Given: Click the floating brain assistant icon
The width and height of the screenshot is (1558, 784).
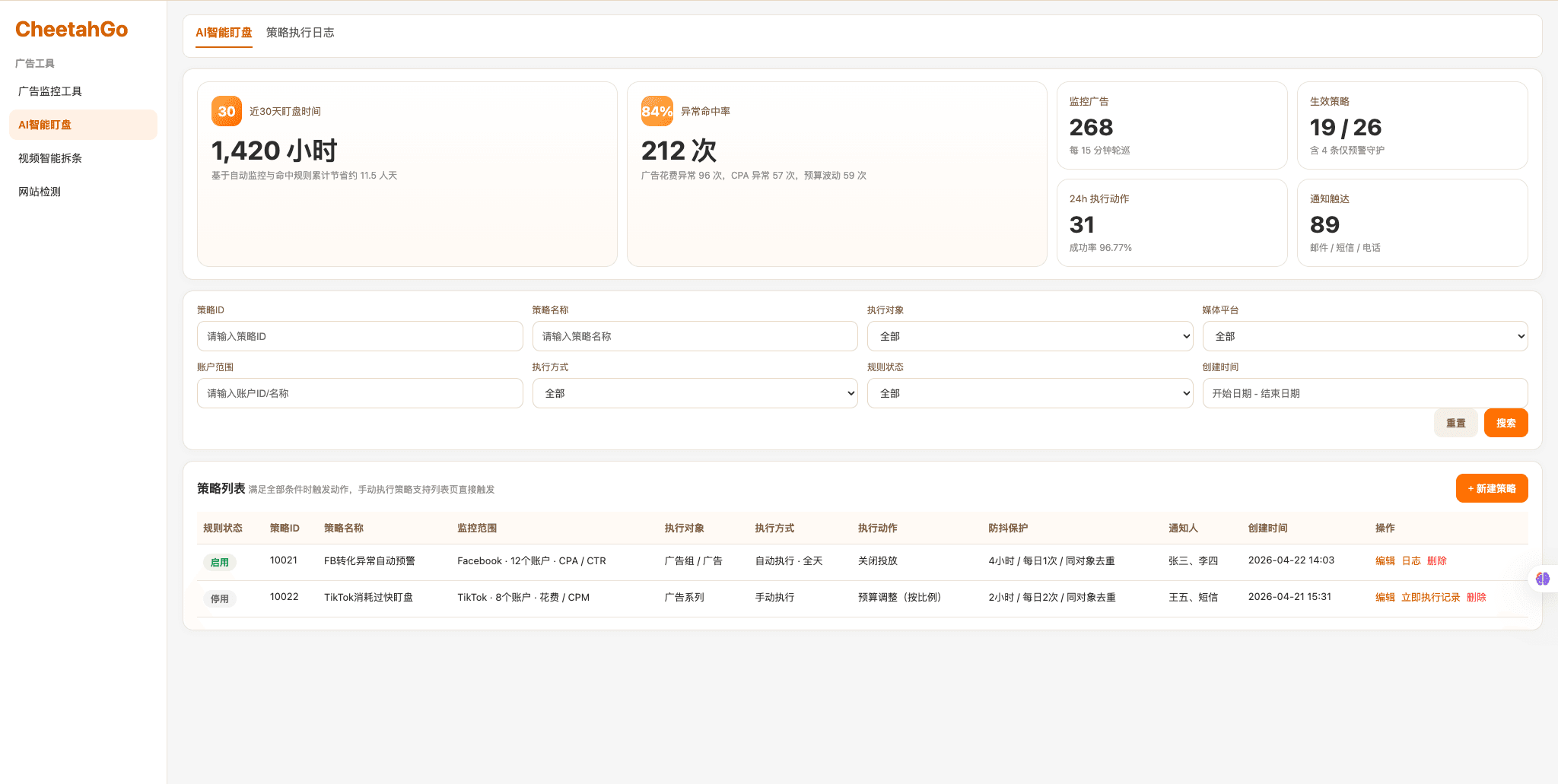Looking at the screenshot, I should coord(1543,579).
